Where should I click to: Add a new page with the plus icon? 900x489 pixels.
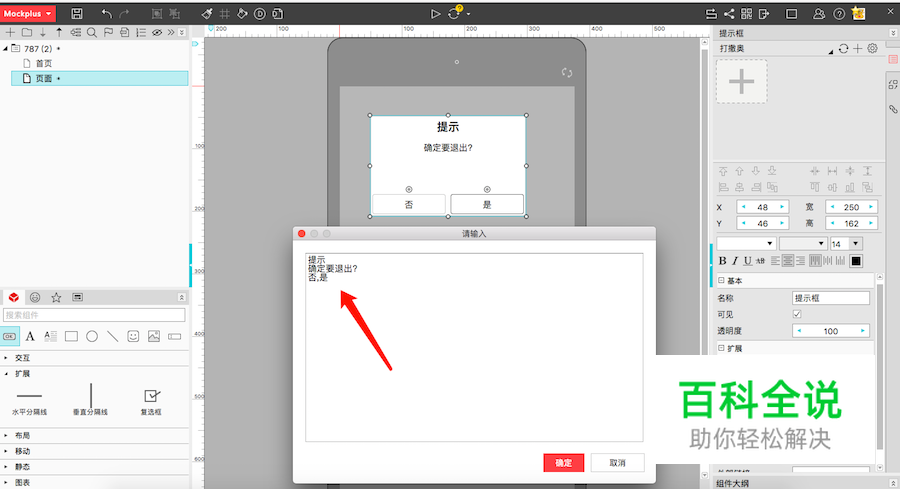point(10,32)
